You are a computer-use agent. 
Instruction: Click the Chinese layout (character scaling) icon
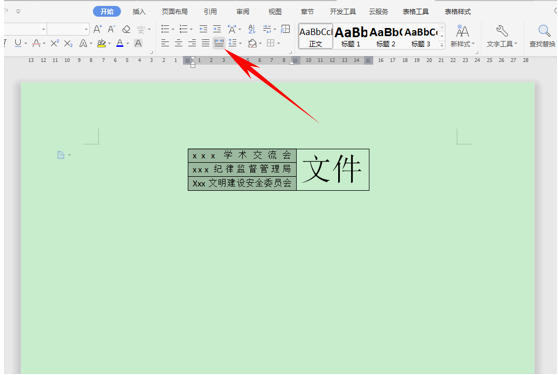click(232, 29)
